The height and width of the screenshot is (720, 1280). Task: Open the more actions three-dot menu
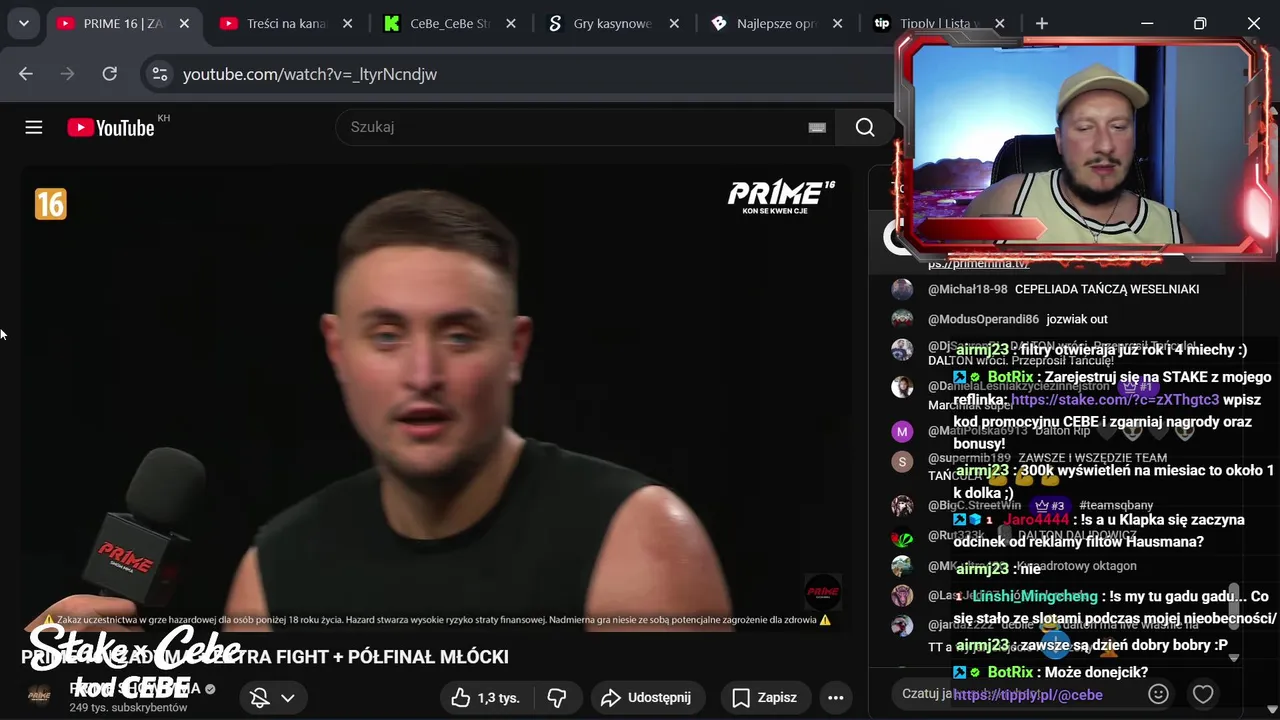pyautogui.click(x=836, y=698)
